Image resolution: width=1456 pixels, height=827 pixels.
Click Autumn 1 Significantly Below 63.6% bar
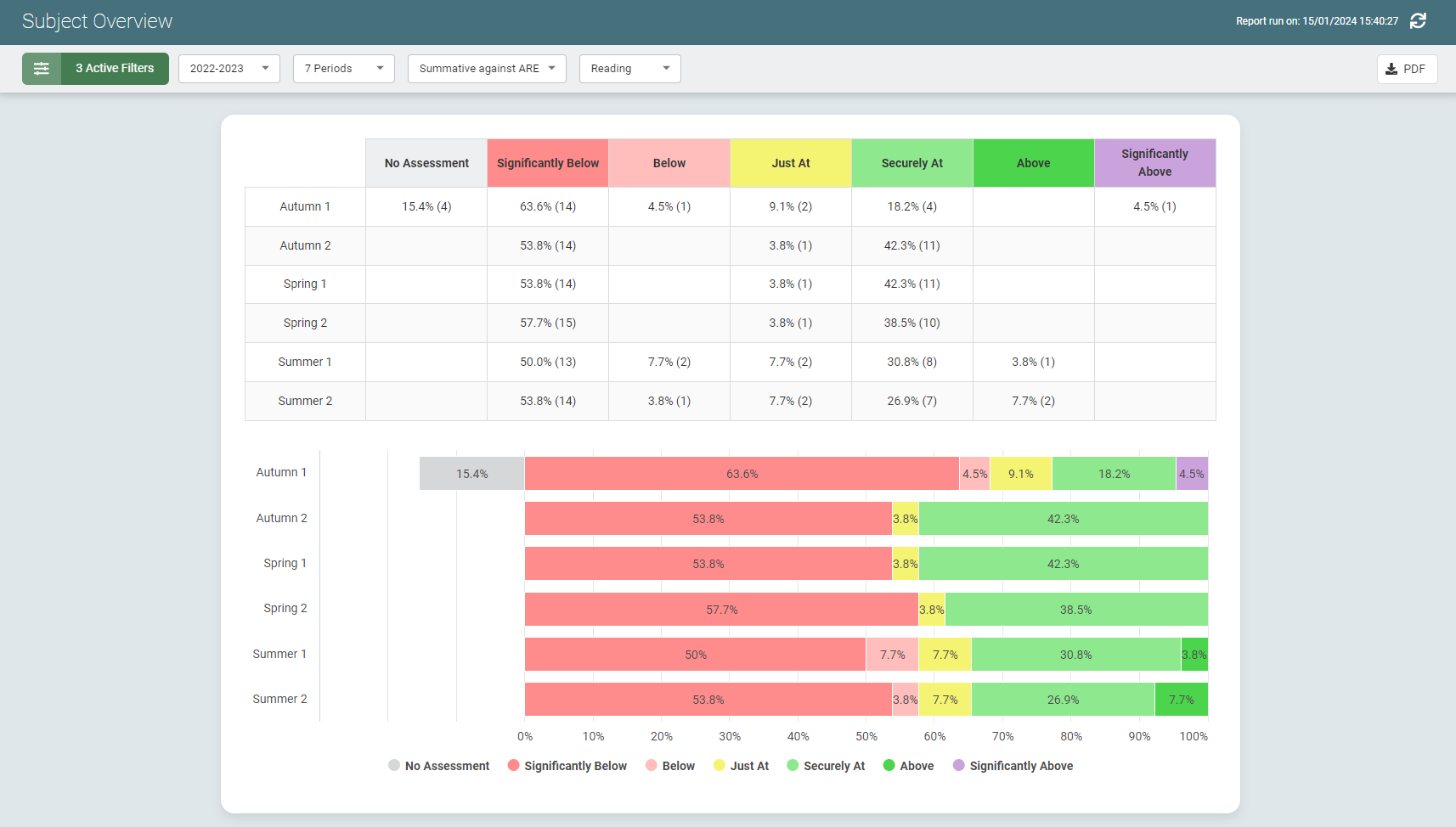[742, 474]
